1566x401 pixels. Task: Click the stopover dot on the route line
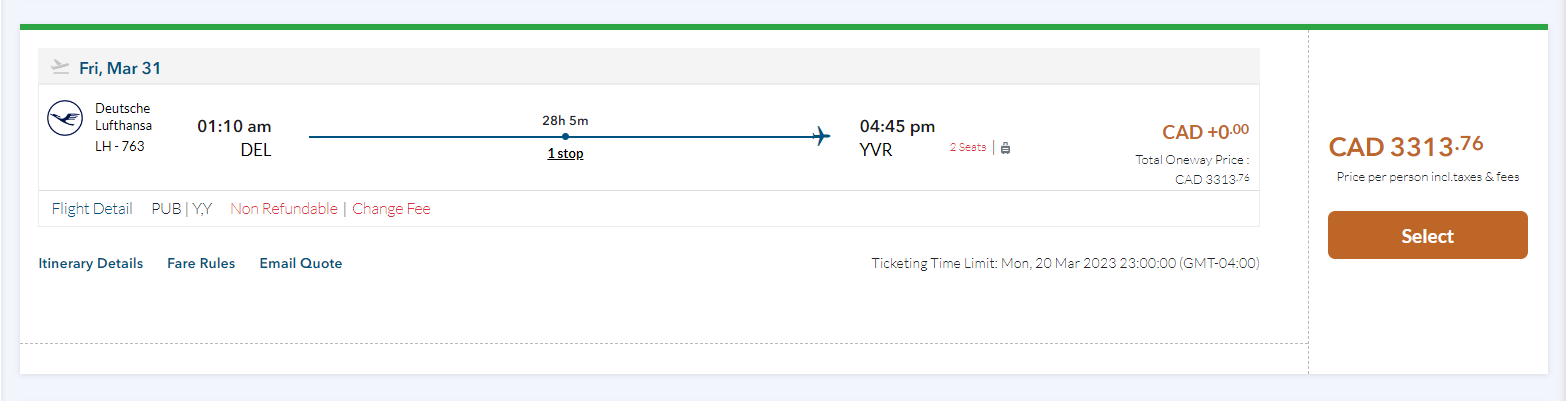[x=565, y=136]
